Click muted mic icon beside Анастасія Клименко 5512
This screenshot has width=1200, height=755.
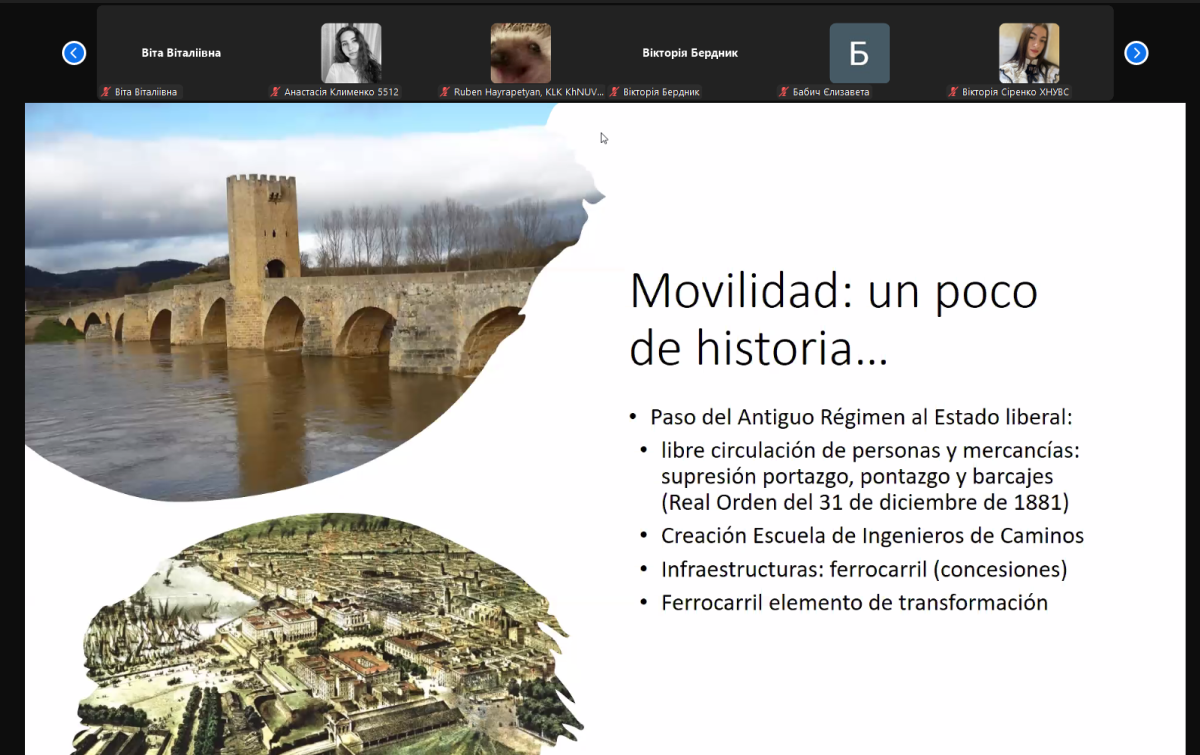tap(275, 92)
